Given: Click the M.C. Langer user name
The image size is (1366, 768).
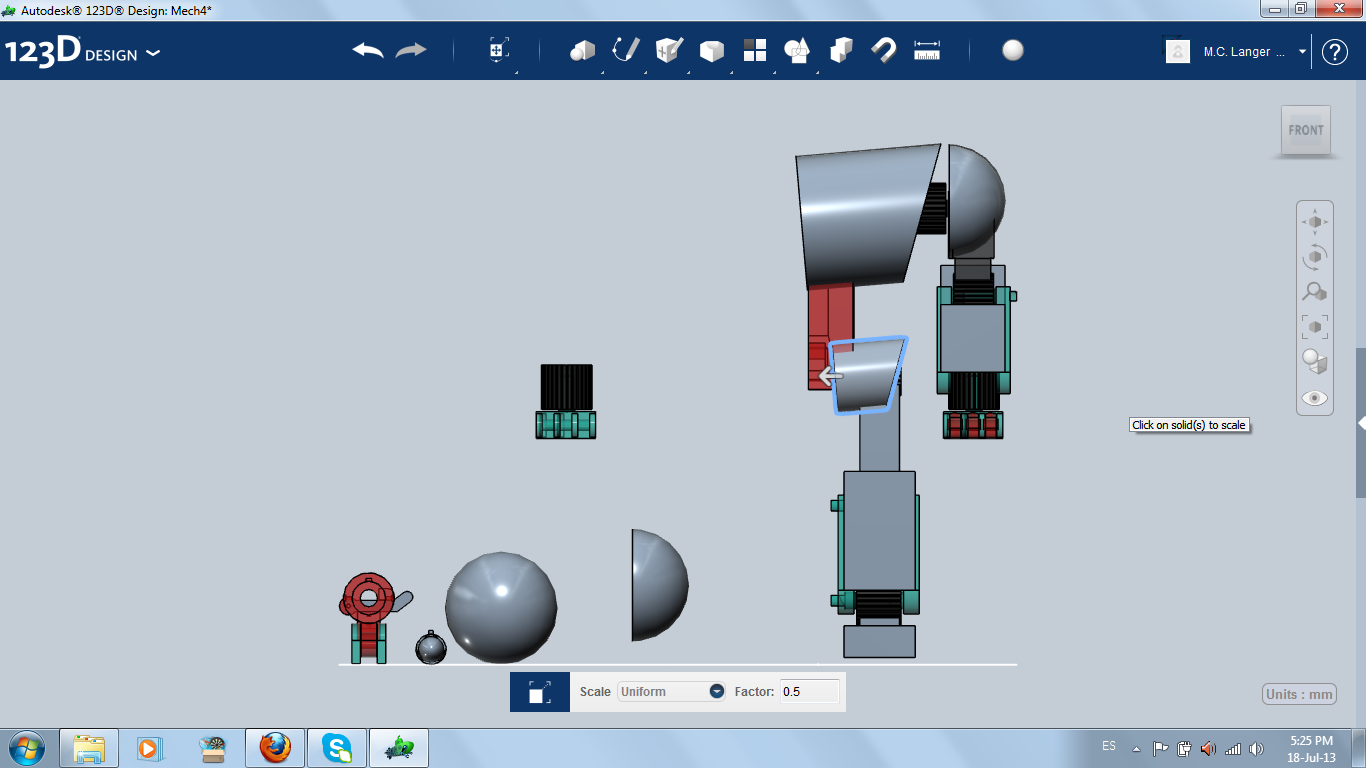Looking at the screenshot, I should pyautogui.click(x=1244, y=52).
